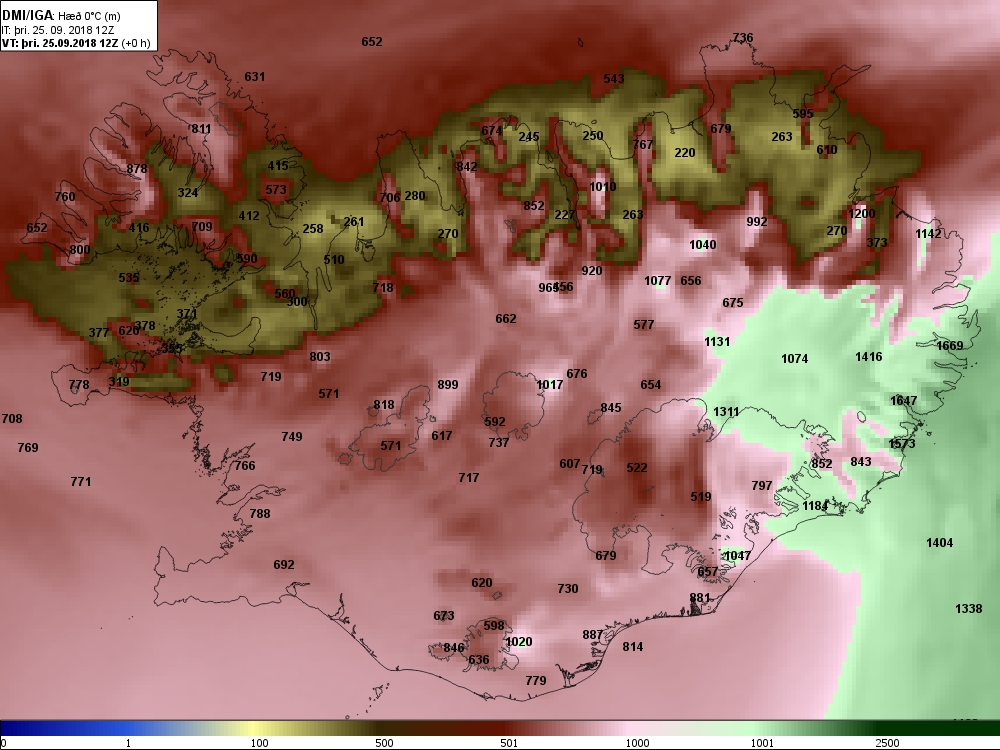Select the 662 value label
Viewport: 1000px width, 750px height.
coord(506,318)
